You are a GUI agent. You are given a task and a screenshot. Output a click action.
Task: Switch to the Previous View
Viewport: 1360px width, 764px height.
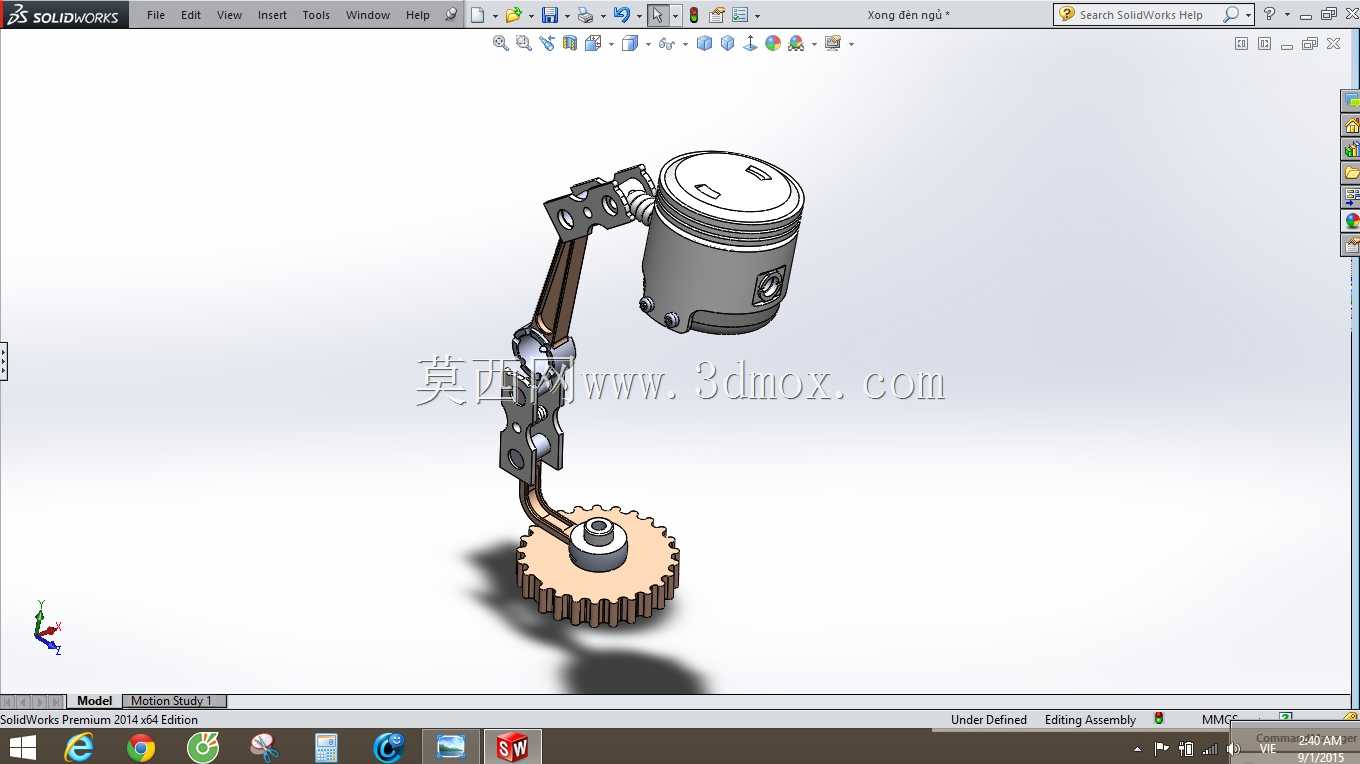point(546,43)
